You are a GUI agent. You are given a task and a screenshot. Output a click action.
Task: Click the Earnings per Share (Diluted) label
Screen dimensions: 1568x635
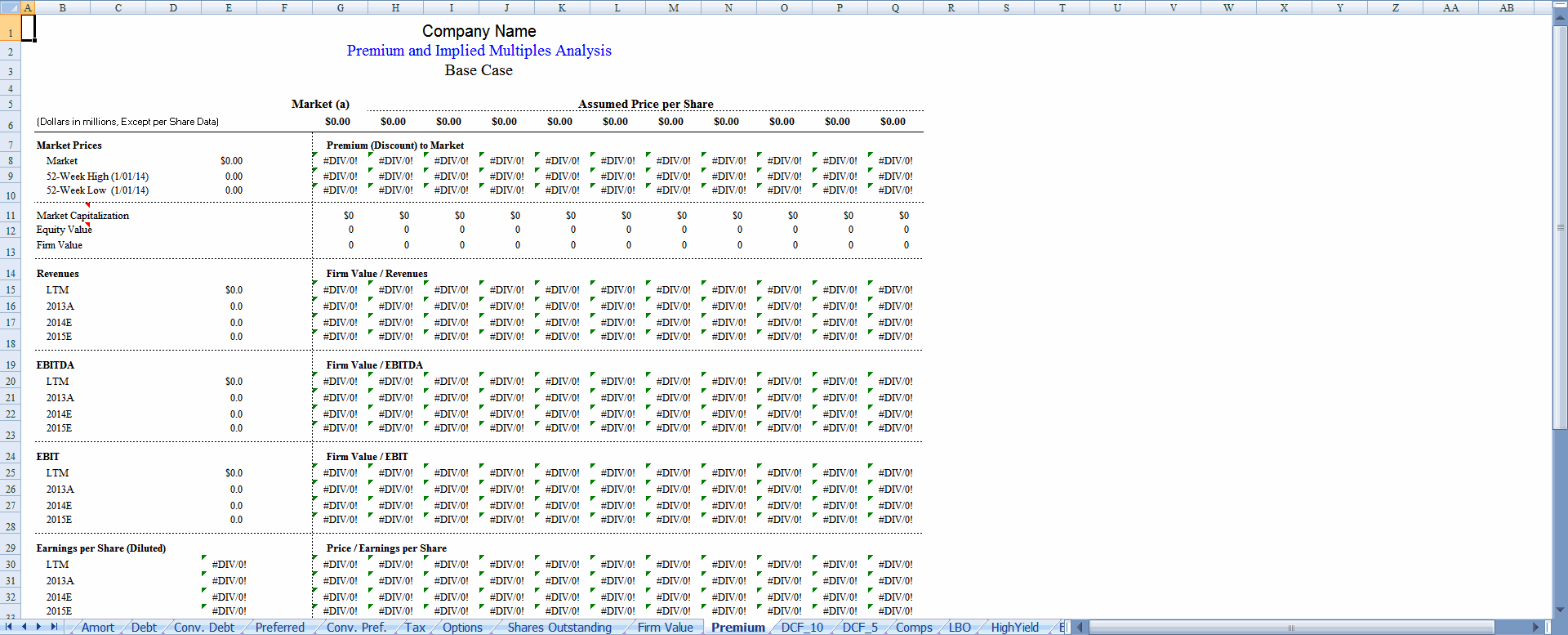101,548
